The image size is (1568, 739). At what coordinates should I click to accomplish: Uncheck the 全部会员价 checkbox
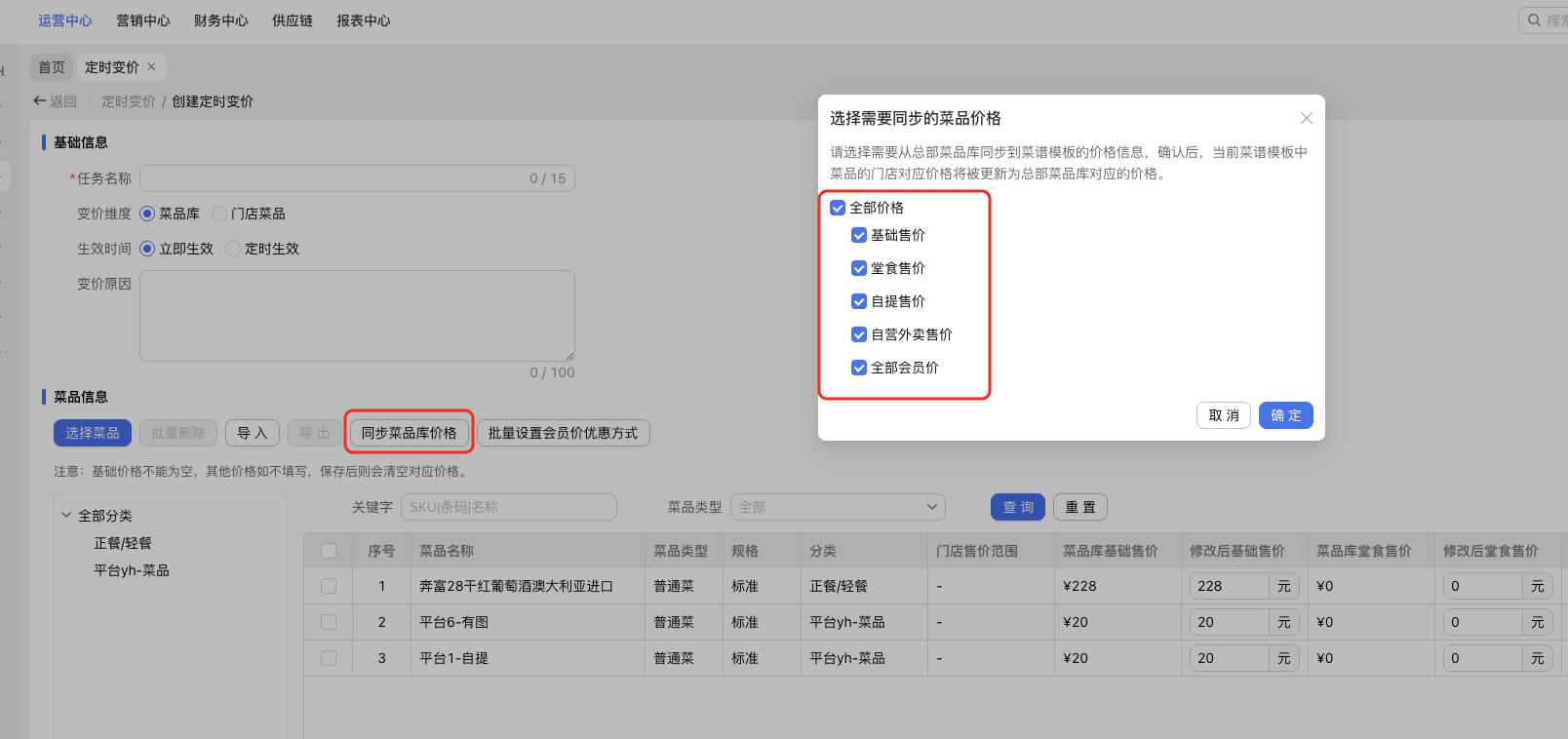[x=859, y=368]
